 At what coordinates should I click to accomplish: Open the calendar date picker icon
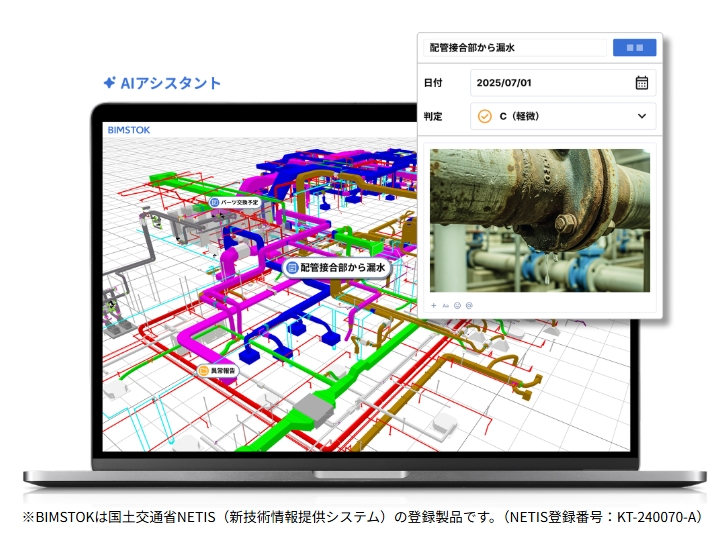click(642, 83)
